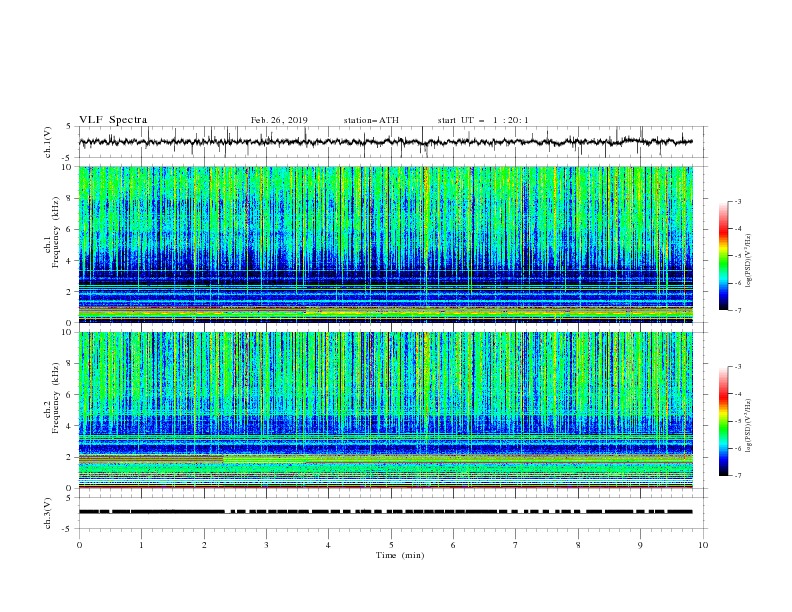Click the "5" tick of the ch.1(V) axis
792x612 pixels.
click(x=70, y=126)
